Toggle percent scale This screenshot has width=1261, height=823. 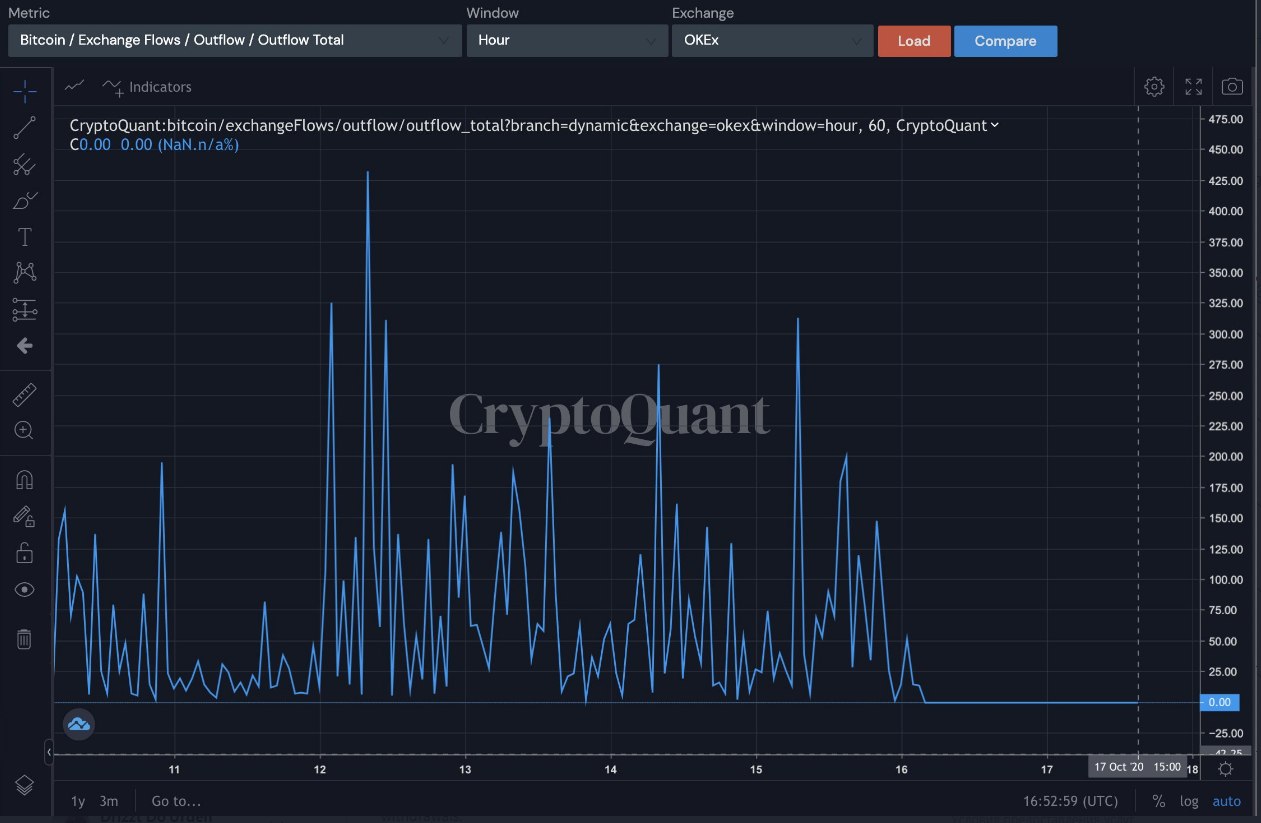pyautogui.click(x=1158, y=801)
